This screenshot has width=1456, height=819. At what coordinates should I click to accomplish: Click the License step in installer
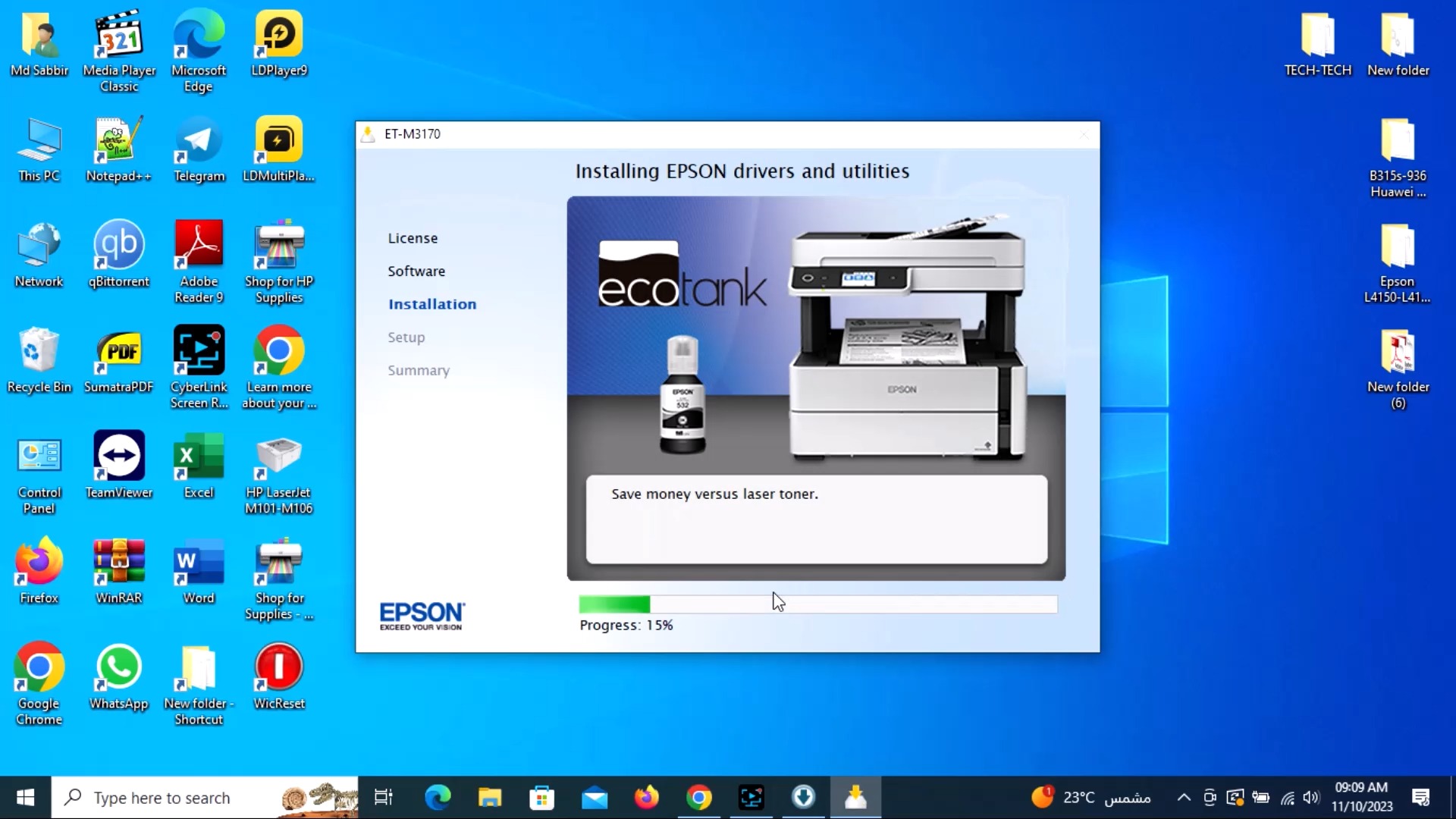pos(413,238)
